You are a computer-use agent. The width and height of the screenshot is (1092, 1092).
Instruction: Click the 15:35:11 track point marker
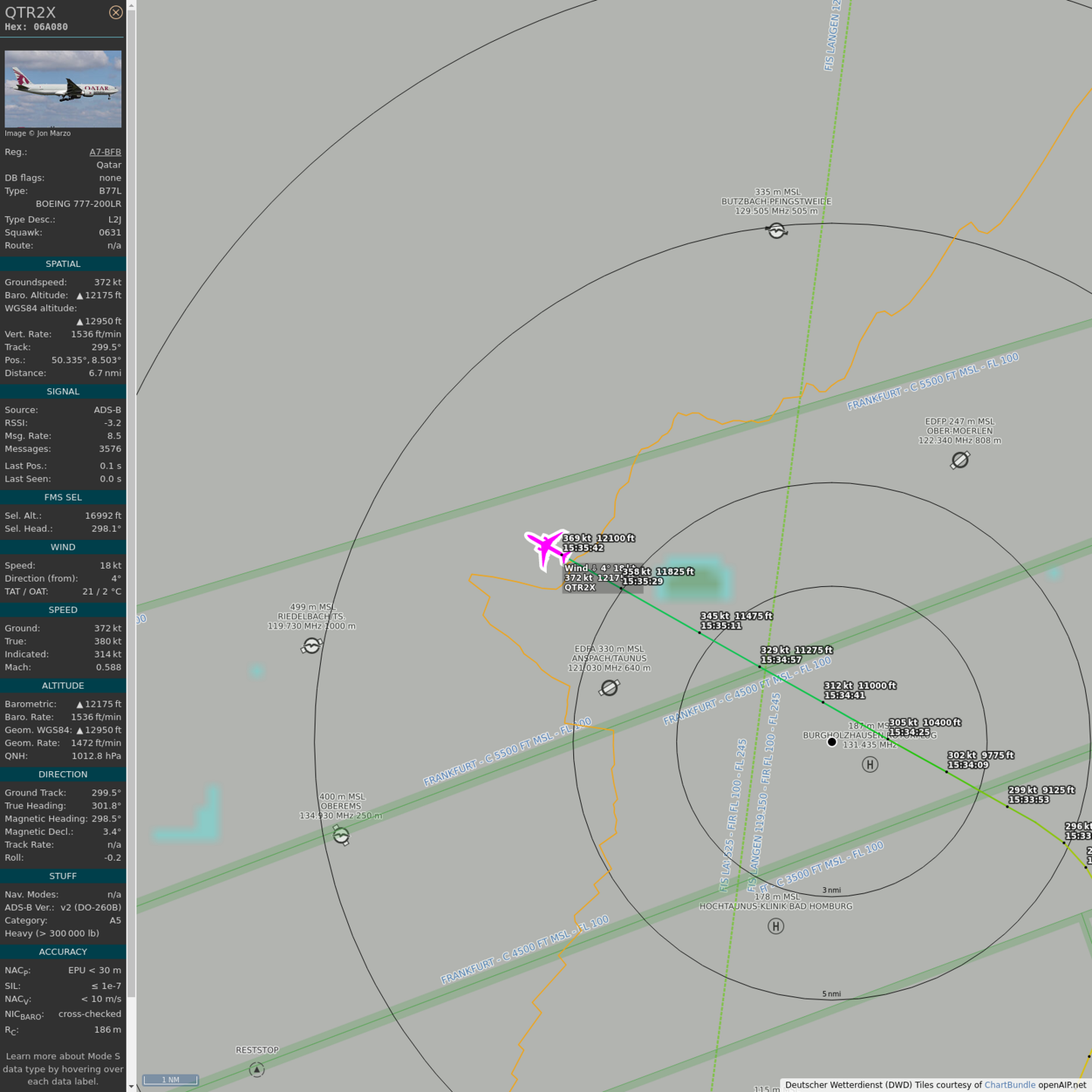point(699,632)
